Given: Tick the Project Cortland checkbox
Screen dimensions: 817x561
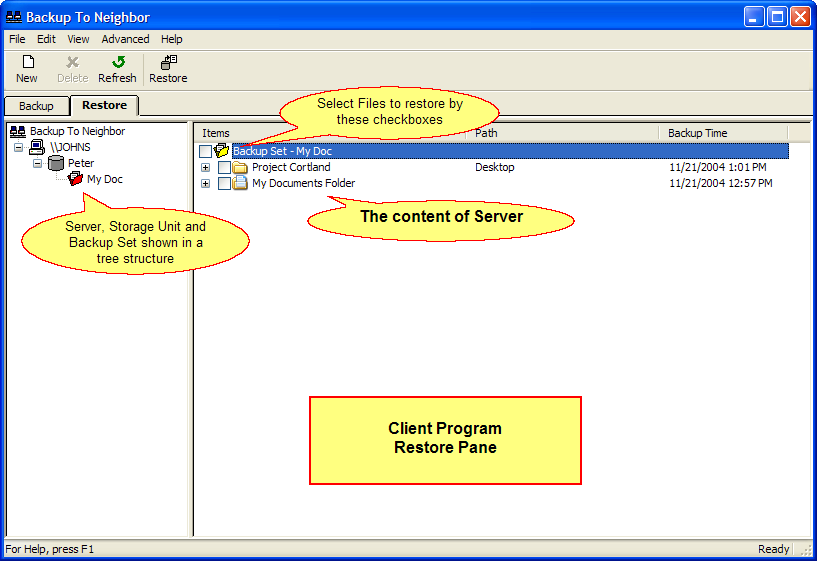Looking at the screenshot, I should tap(224, 167).
